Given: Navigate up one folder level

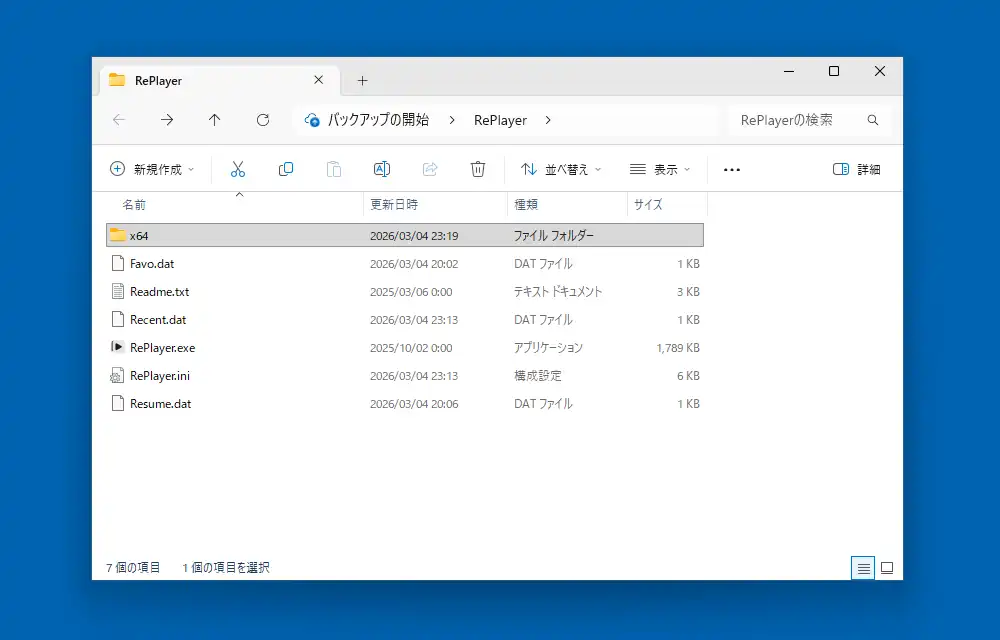Looking at the screenshot, I should pos(215,120).
